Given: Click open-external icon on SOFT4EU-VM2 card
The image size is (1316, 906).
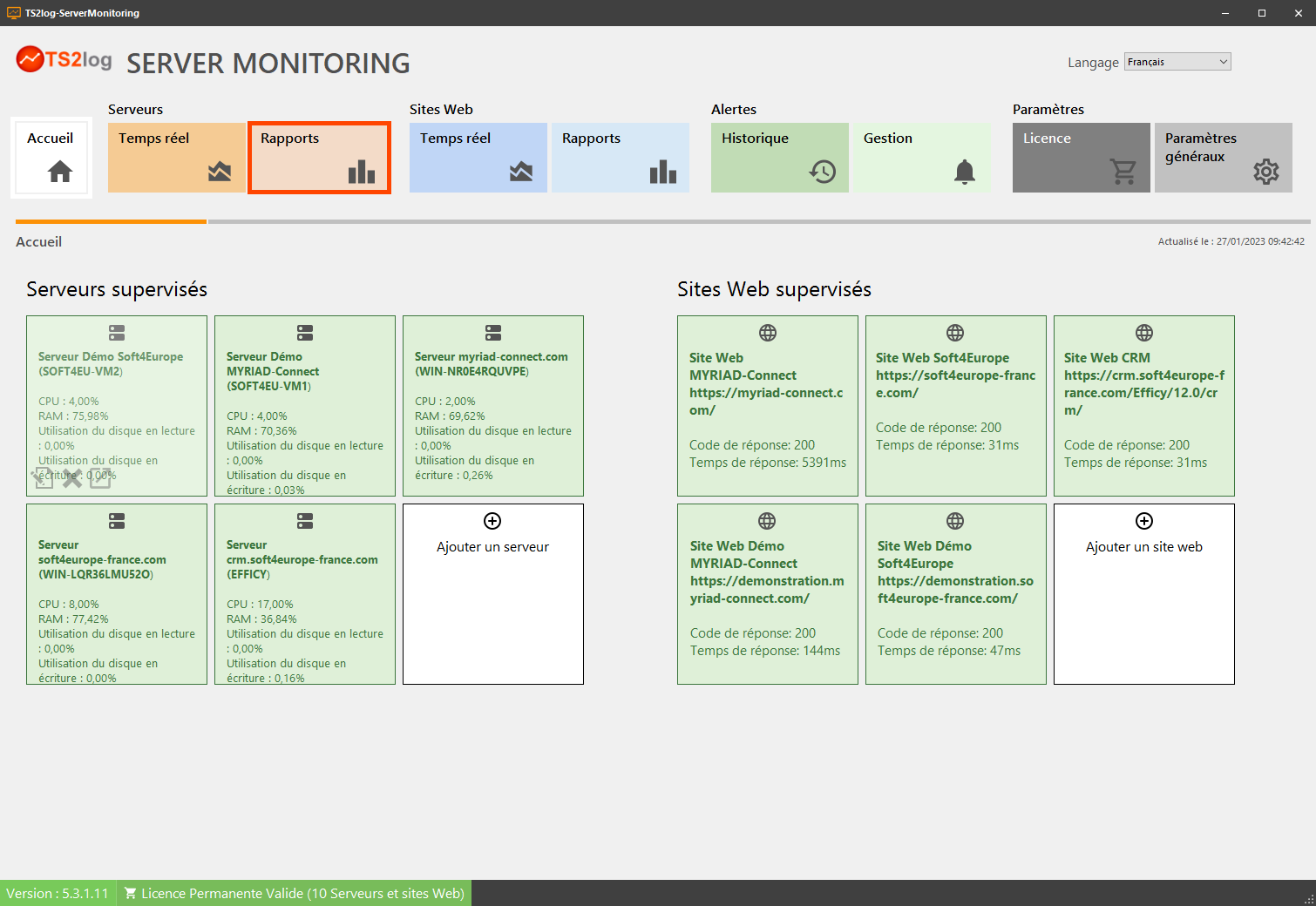Looking at the screenshot, I should click(x=101, y=477).
